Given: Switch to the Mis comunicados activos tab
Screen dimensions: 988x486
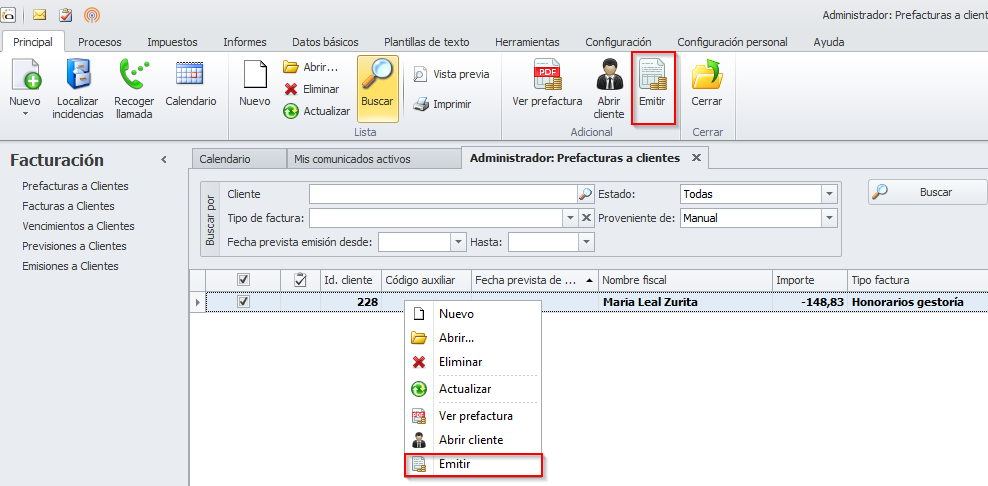Looking at the screenshot, I should [373, 159].
